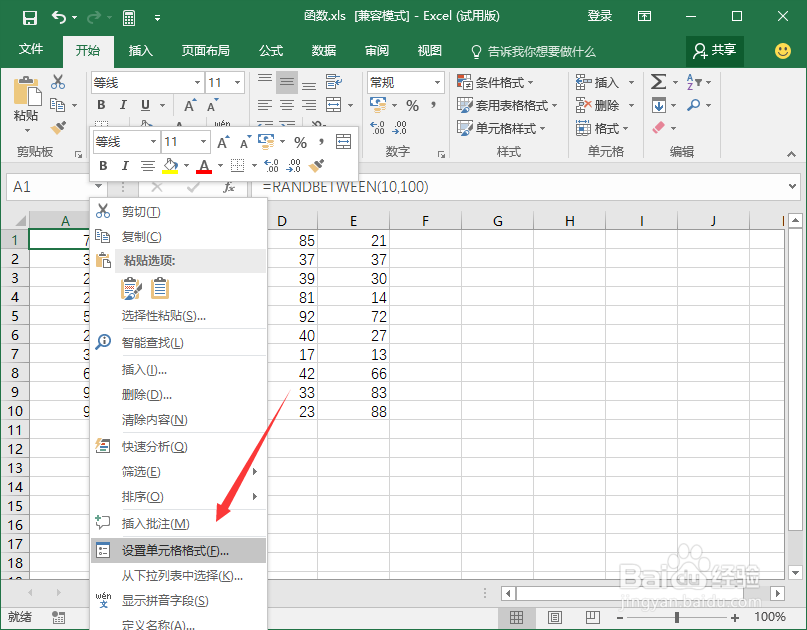Click mini toolbar center align icon
This screenshot has height=630, width=807.
coord(148,165)
